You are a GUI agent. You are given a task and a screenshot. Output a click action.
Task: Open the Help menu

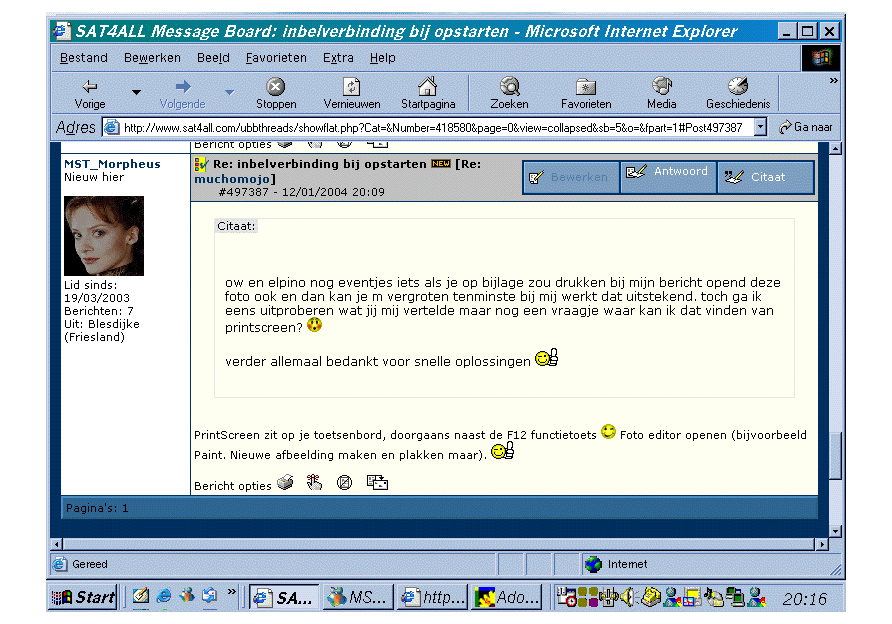382,58
